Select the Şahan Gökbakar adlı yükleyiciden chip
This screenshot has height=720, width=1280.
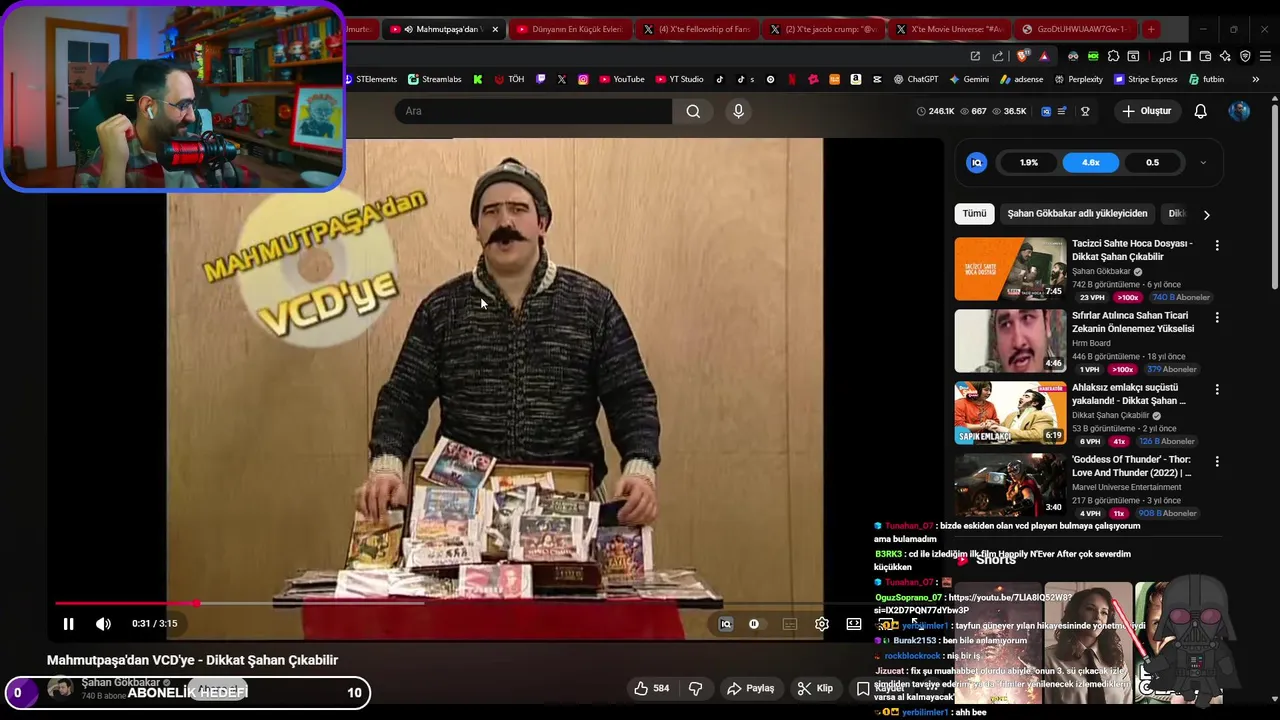click(1077, 214)
